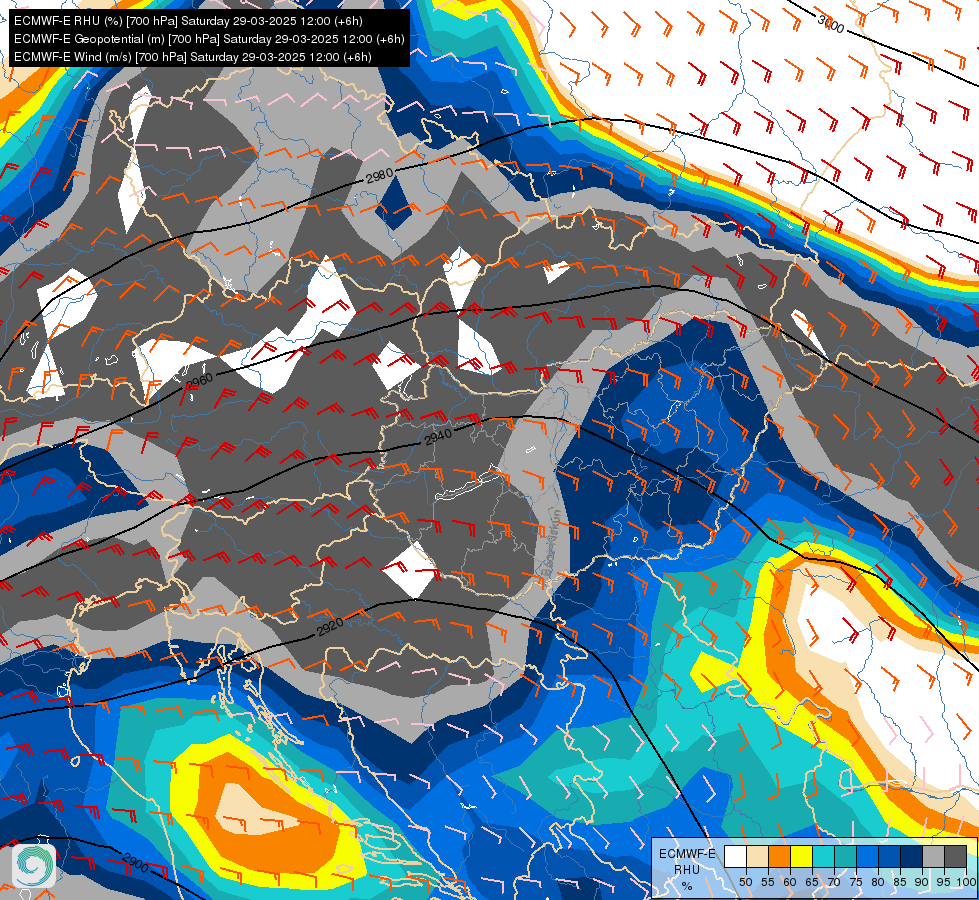Click the legend value 100

click(x=966, y=882)
